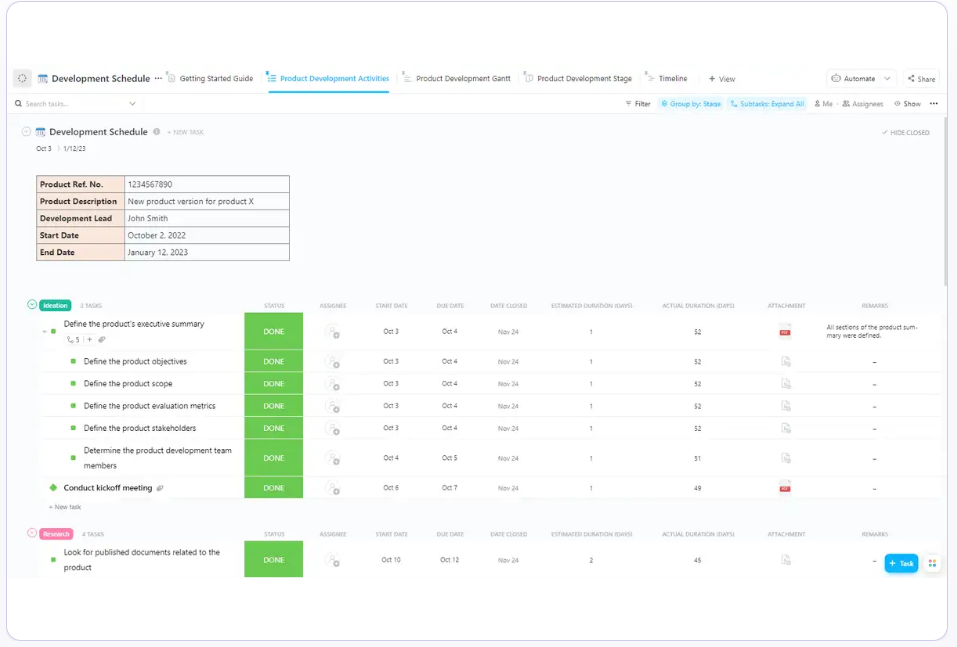The width and height of the screenshot is (957, 647).
Task: Assign someone to executive summary task
Action: (x=332, y=332)
